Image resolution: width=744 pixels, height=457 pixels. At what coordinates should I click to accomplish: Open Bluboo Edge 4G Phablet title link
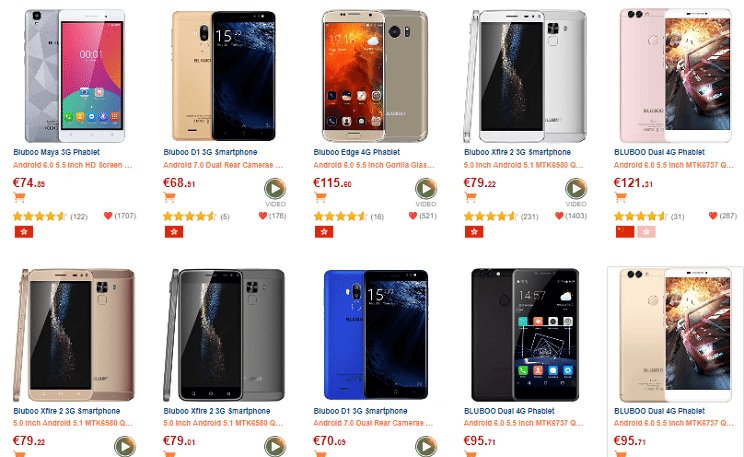click(x=357, y=152)
